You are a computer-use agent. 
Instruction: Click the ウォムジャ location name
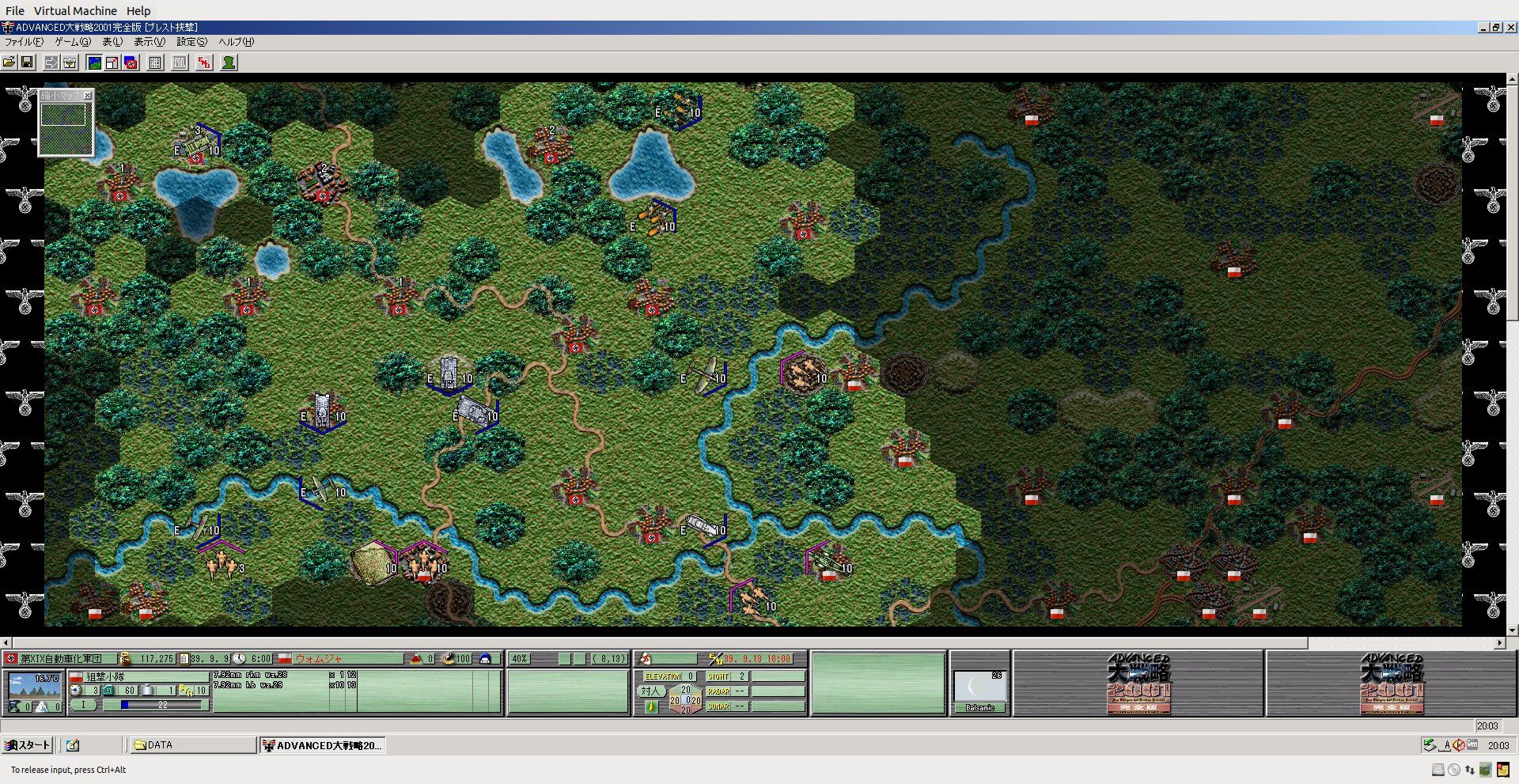[x=319, y=658]
